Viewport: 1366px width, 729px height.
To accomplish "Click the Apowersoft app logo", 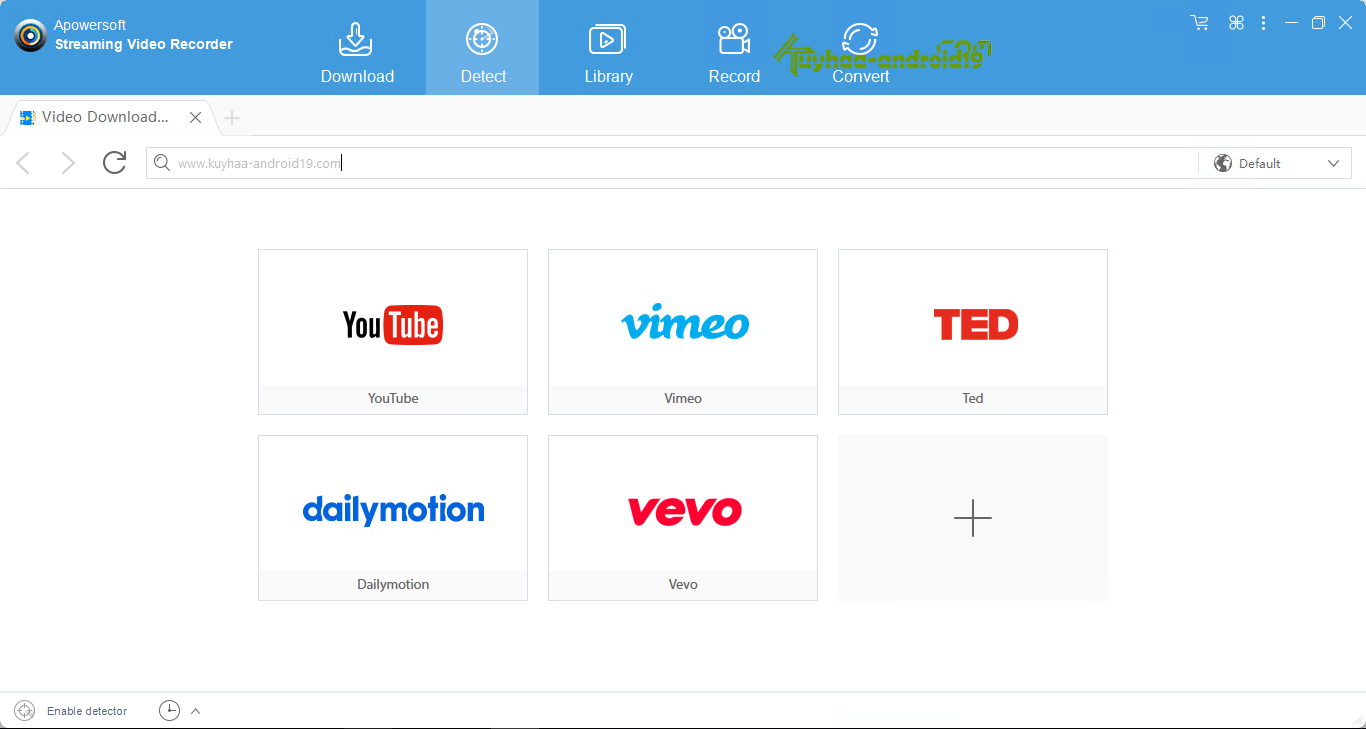I will click(30, 35).
